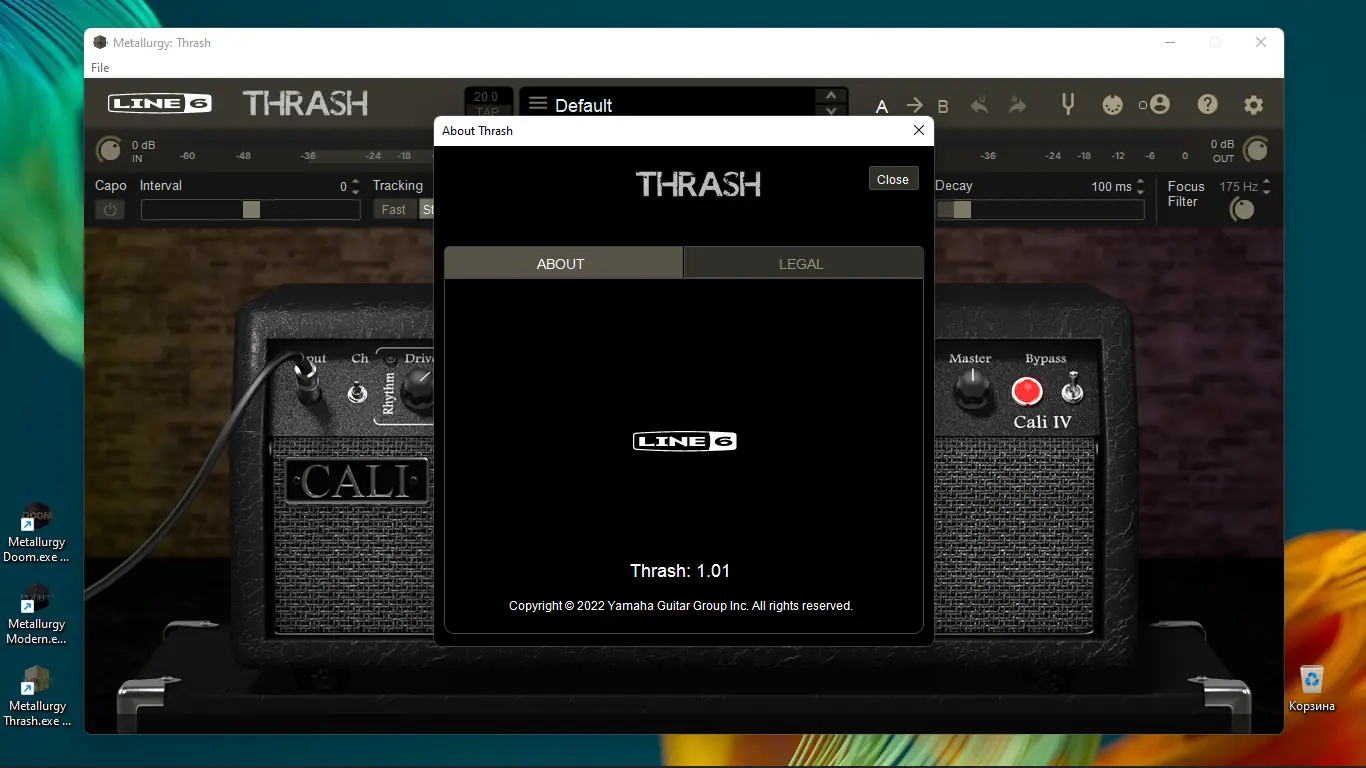The height and width of the screenshot is (768, 1366).
Task: Click the Capo Interval slider
Action: [251, 210]
